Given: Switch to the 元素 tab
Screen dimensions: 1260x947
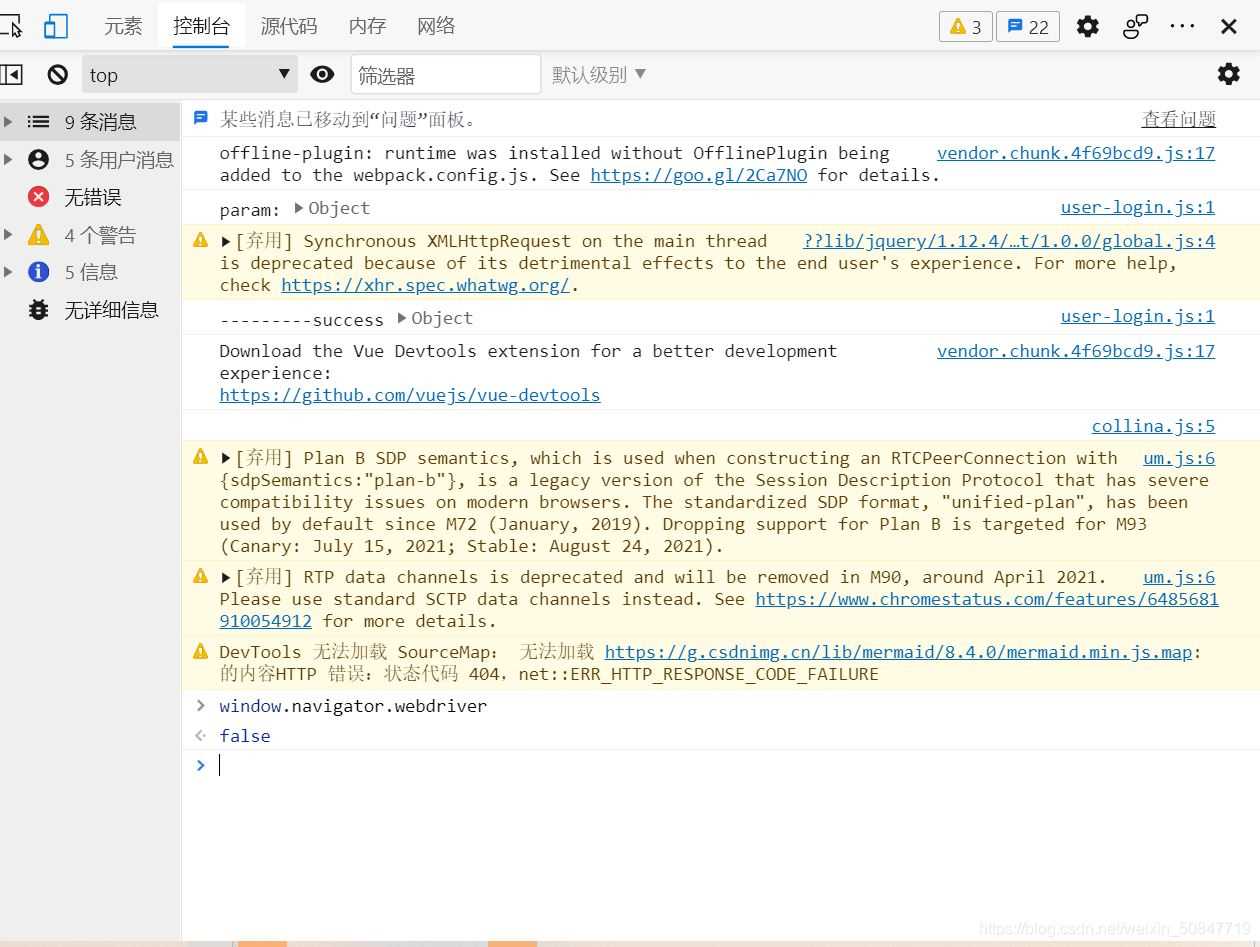Looking at the screenshot, I should pyautogui.click(x=123, y=26).
